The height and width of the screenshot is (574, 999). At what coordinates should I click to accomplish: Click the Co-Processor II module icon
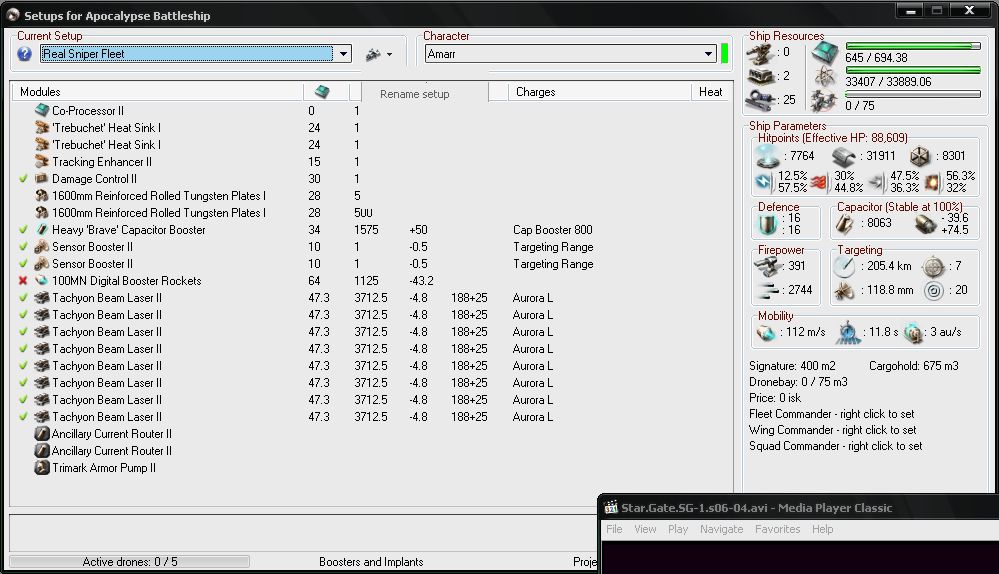42,110
